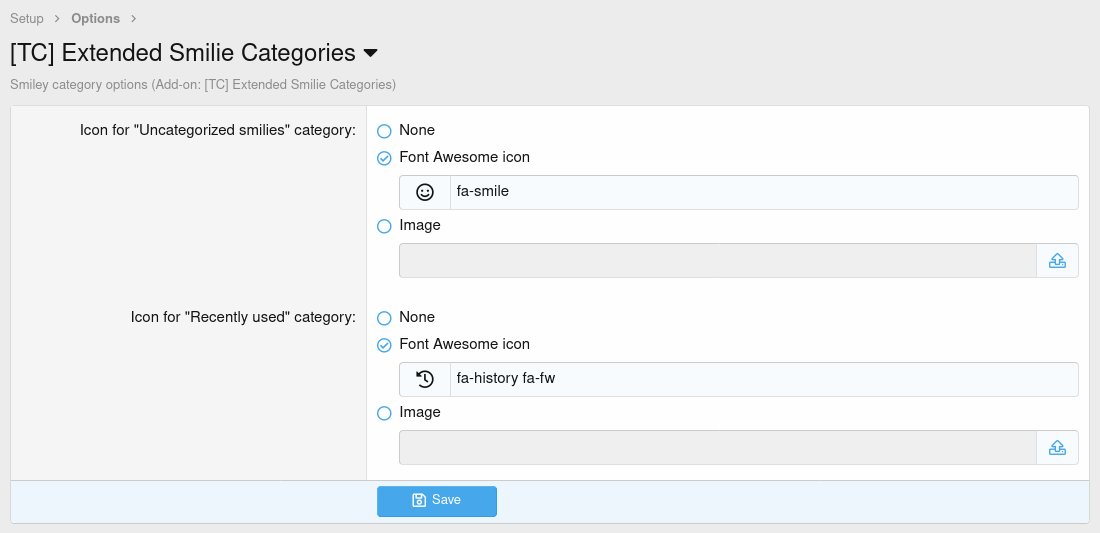Choose Image option for Recently used category

(384, 413)
